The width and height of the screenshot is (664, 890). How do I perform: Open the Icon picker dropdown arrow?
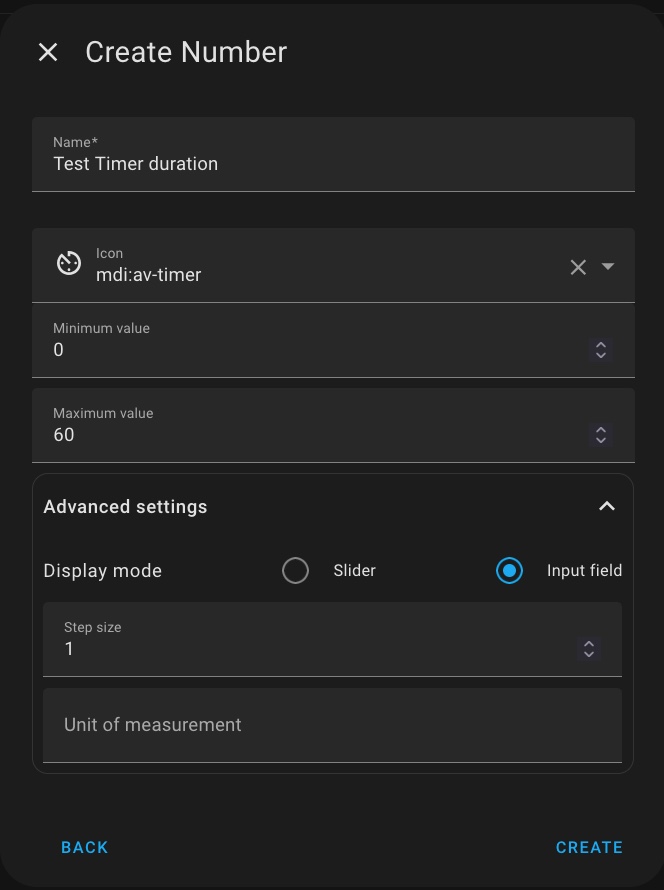click(608, 266)
